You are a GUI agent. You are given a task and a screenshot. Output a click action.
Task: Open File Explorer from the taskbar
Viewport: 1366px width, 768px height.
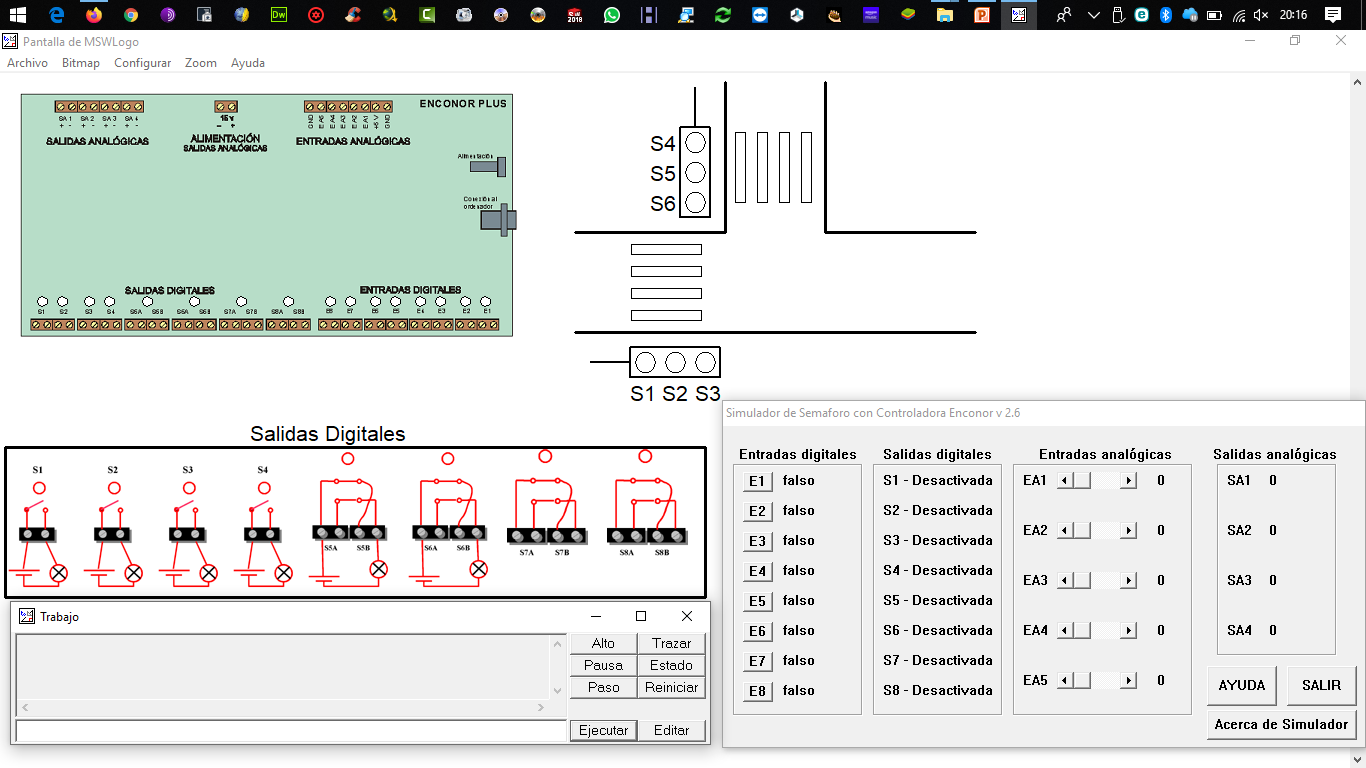944,15
